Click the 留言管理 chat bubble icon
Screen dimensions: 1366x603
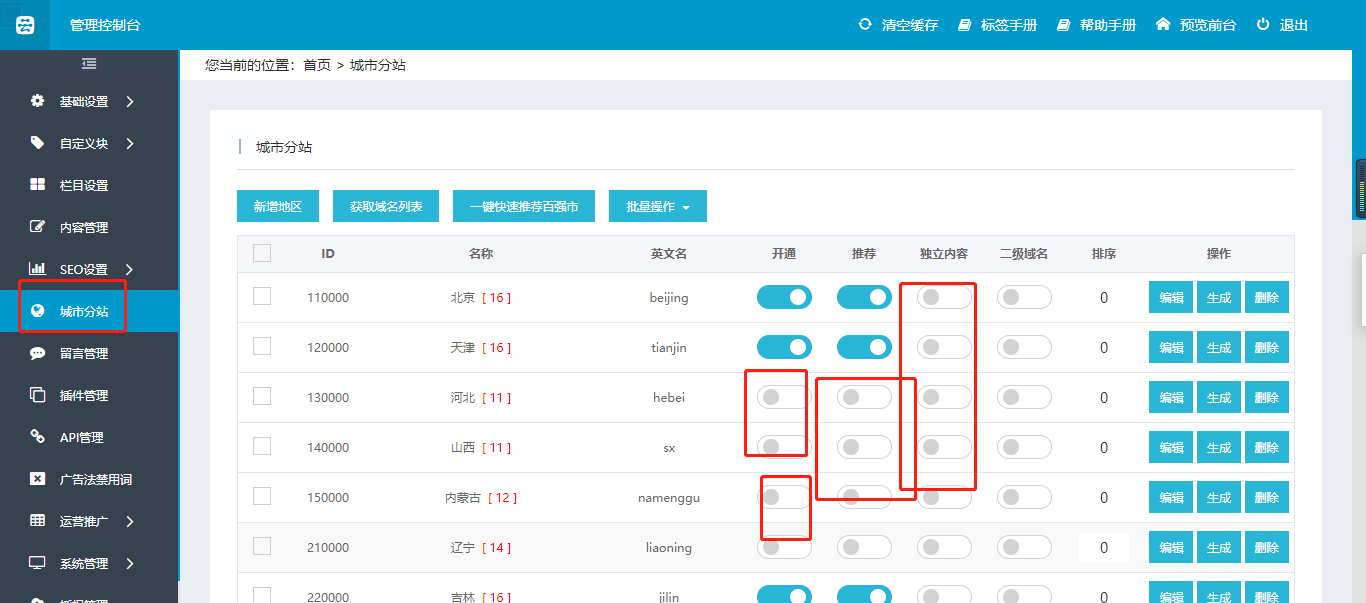(37, 353)
